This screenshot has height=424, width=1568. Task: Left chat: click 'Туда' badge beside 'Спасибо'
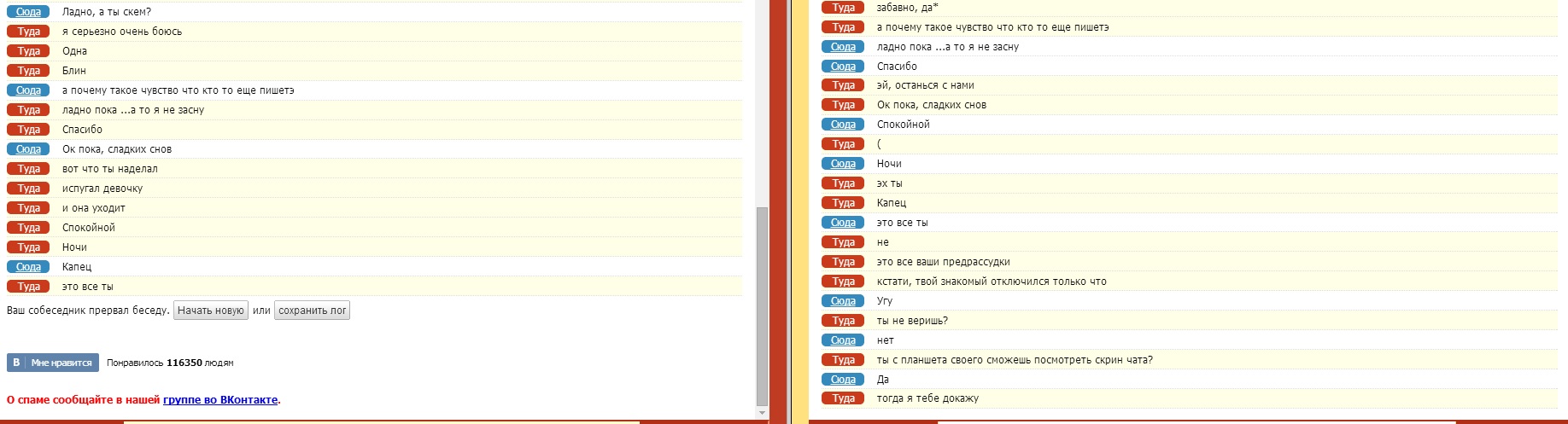pos(28,130)
